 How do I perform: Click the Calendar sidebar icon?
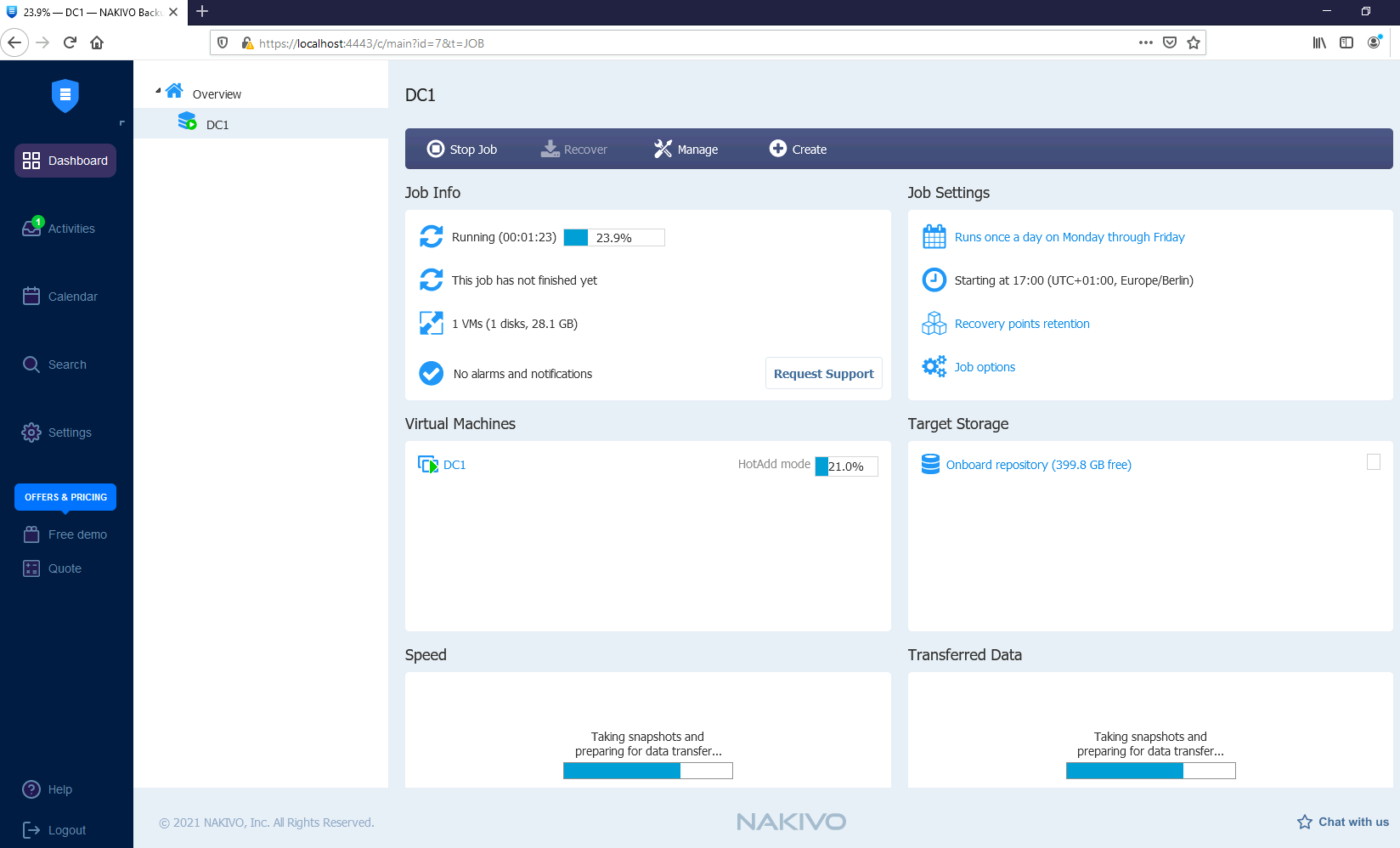click(x=31, y=296)
